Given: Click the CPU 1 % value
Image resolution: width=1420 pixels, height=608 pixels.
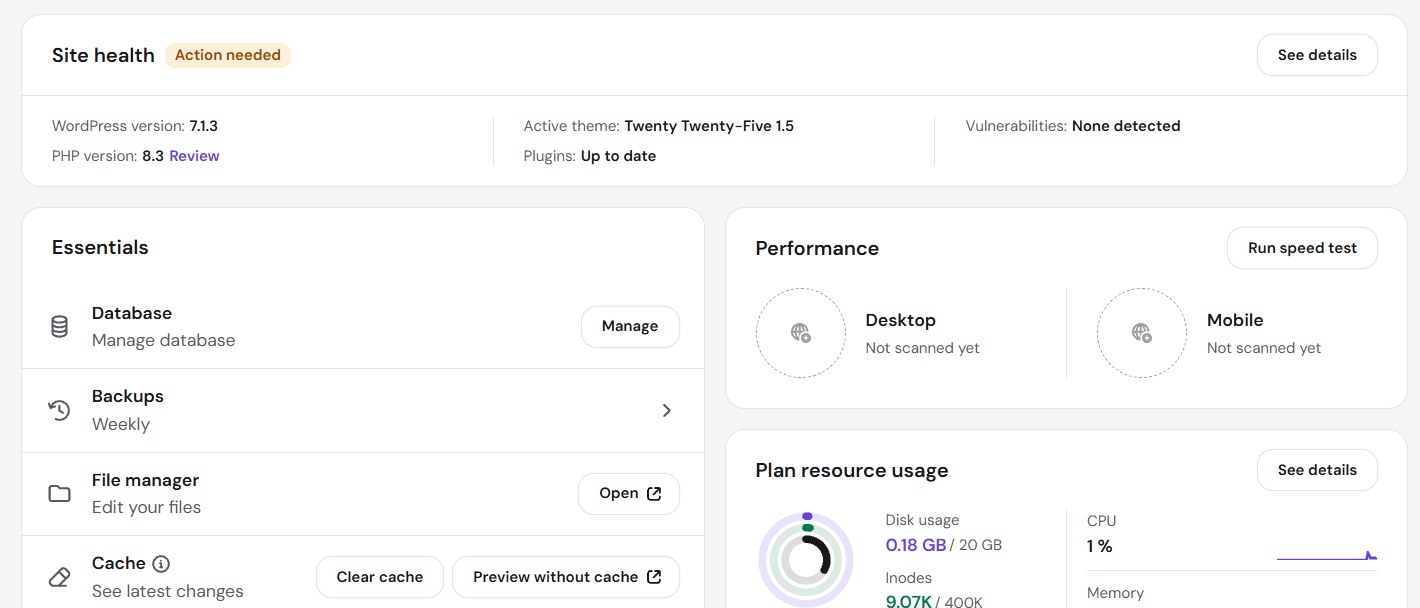Looking at the screenshot, I should (1100, 546).
